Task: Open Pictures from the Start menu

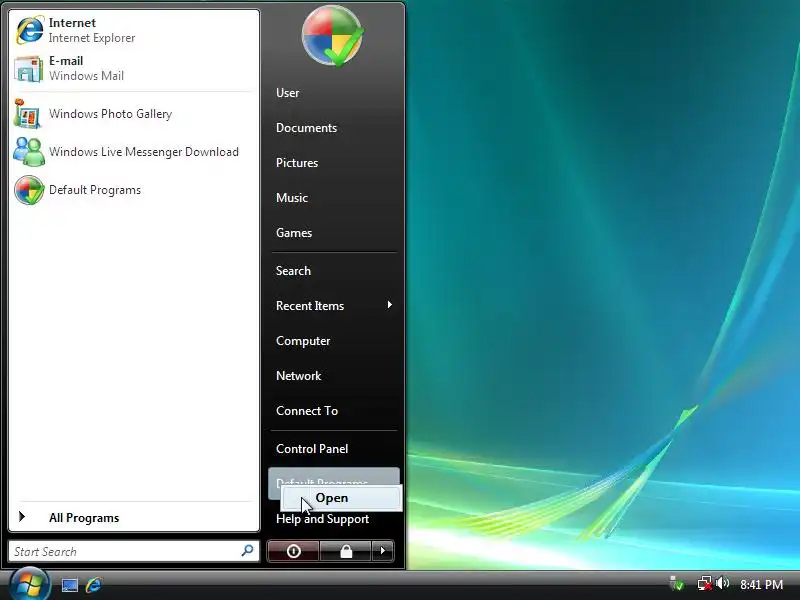Action: pos(297,163)
